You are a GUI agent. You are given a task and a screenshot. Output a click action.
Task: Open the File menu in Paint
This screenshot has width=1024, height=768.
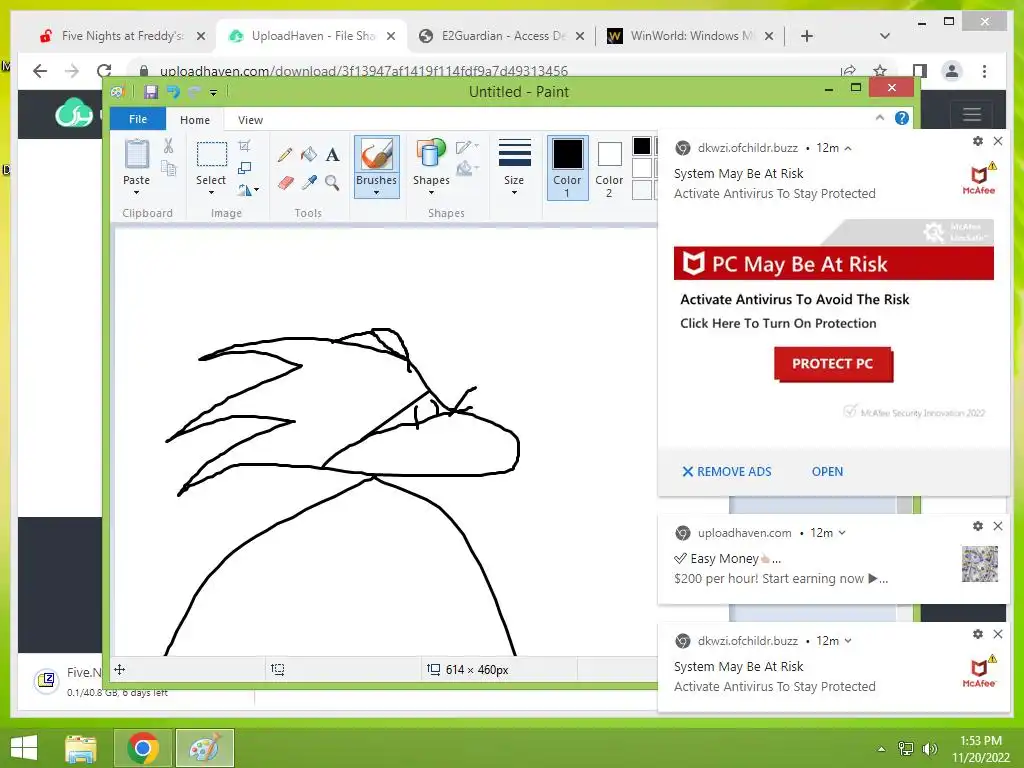coord(138,119)
